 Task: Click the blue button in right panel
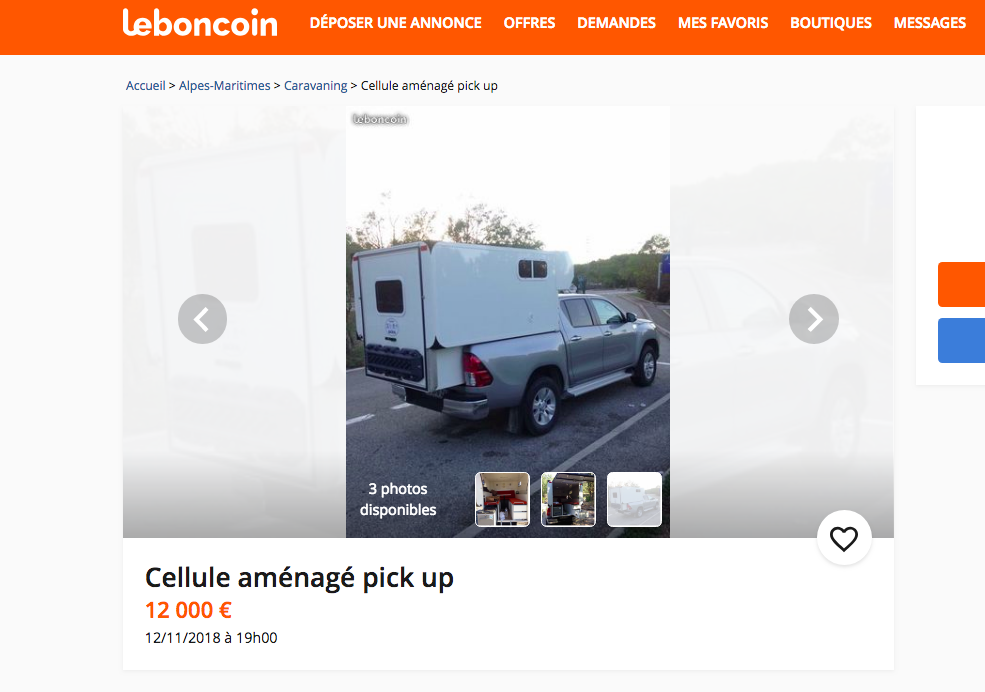pyautogui.click(x=961, y=340)
